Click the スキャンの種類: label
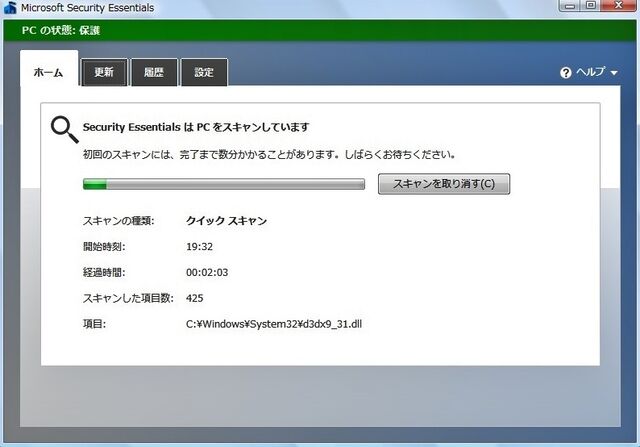The height and width of the screenshot is (447, 640). click(119, 221)
